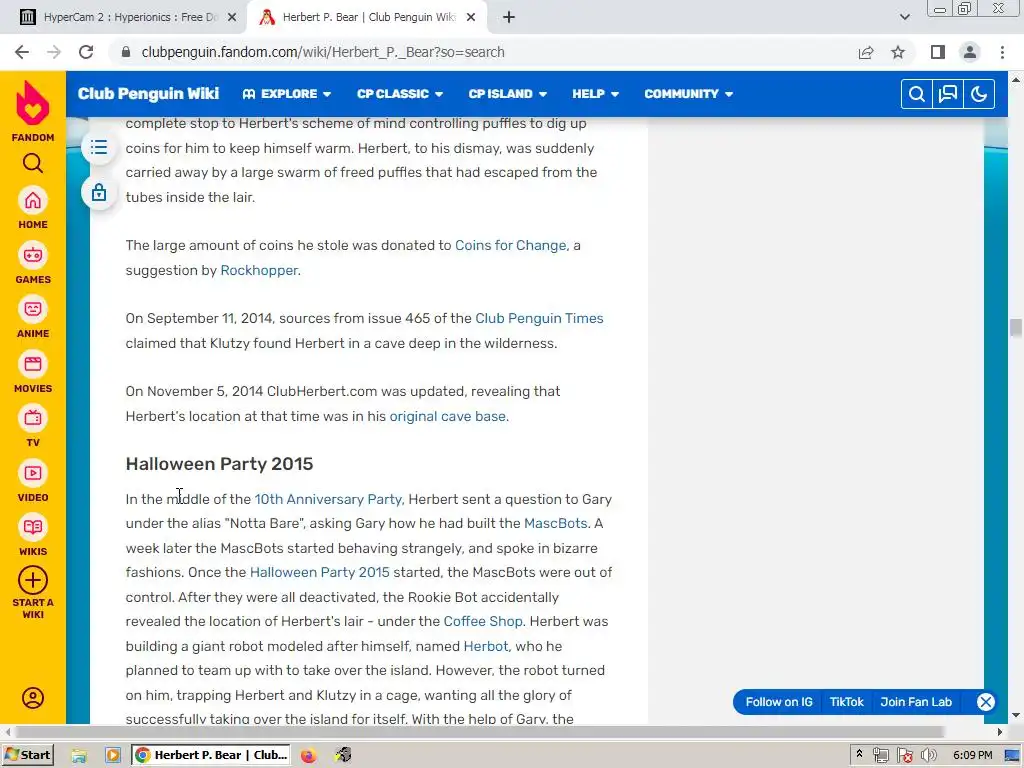
Task: Click the page lock icon
Action: [99, 193]
